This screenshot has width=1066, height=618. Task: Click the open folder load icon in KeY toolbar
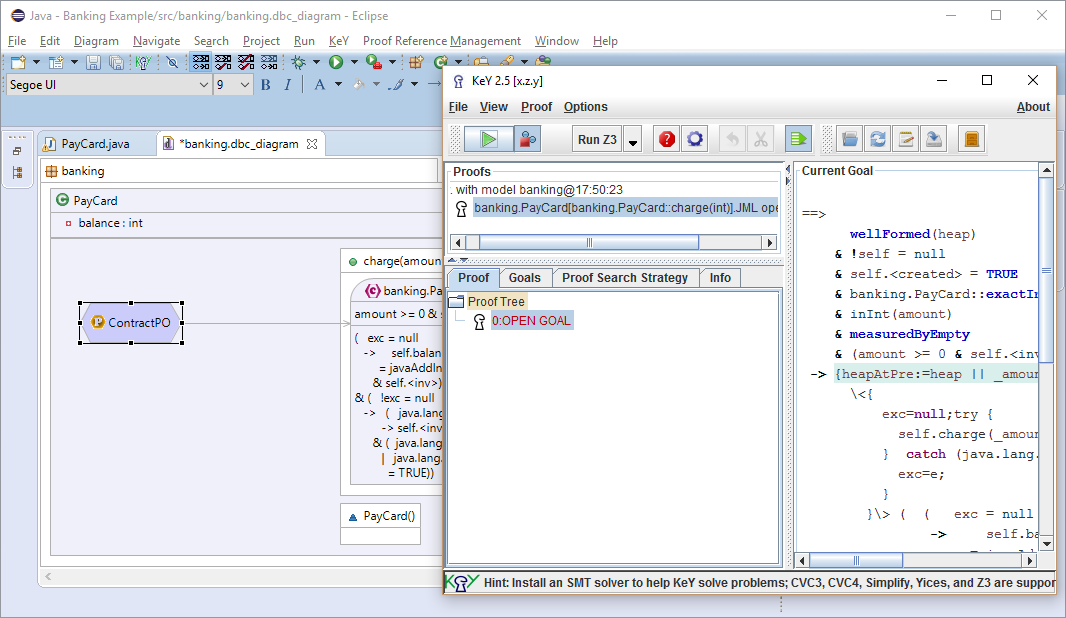[x=849, y=139]
